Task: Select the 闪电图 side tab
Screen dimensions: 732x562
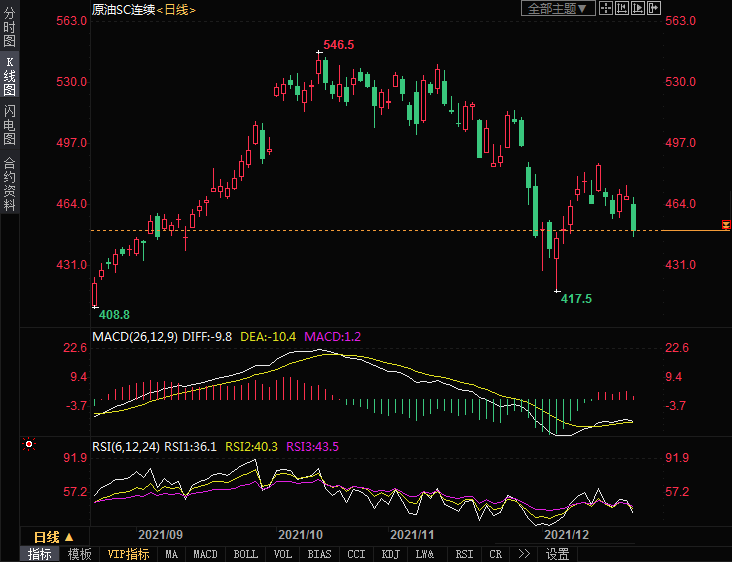Action: 9,125
